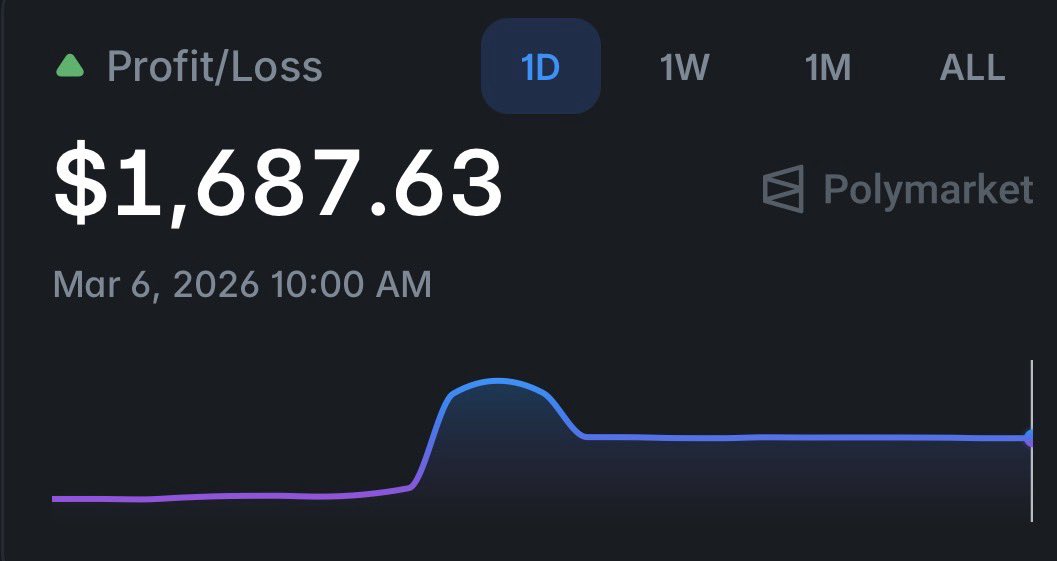Click the Mar 6, 2026 10:00 AM timestamp
The width and height of the screenshot is (1057, 561).
point(242,285)
